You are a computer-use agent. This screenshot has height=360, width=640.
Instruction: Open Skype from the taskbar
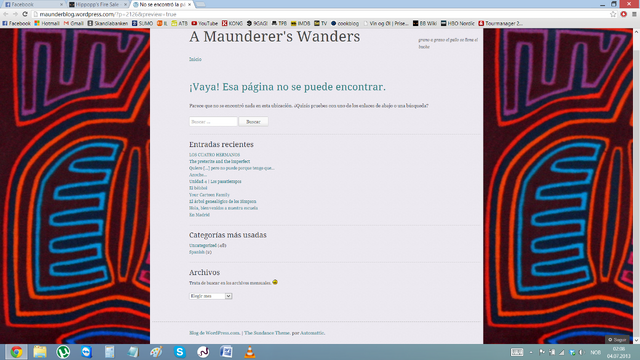(x=180, y=352)
